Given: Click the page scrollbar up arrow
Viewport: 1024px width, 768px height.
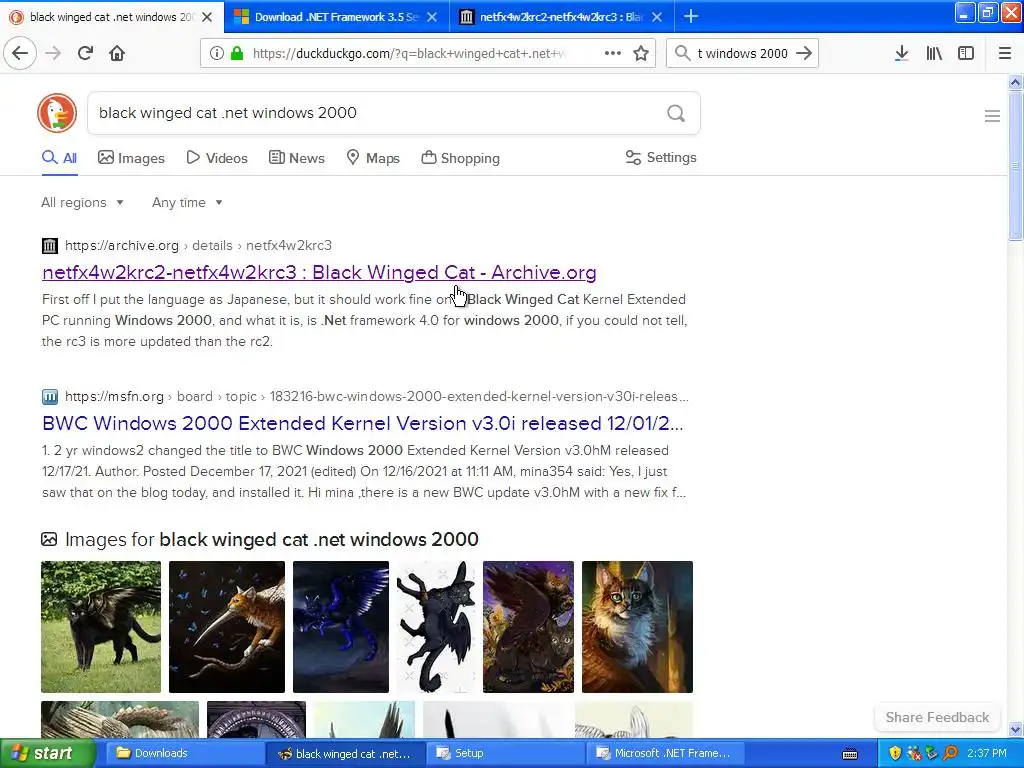Looking at the screenshot, I should point(1016,82).
